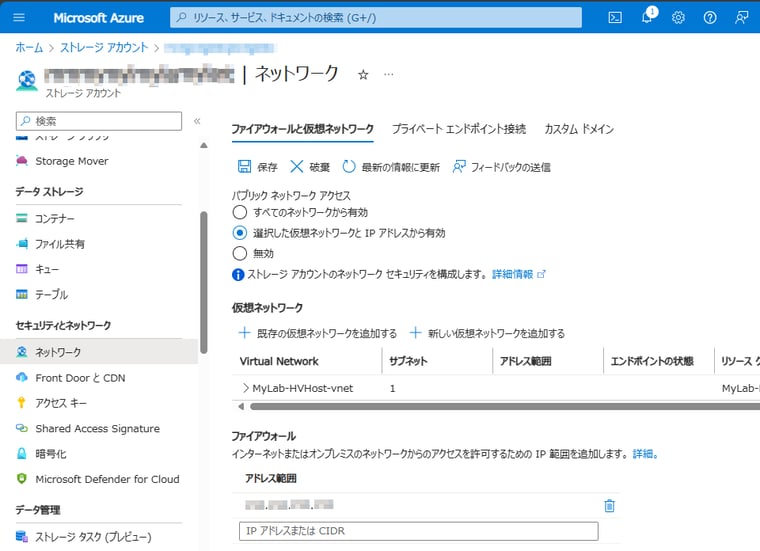This screenshot has height=551, width=760.
Task: Open the feedback icon in top bar
Action: click(x=741, y=18)
